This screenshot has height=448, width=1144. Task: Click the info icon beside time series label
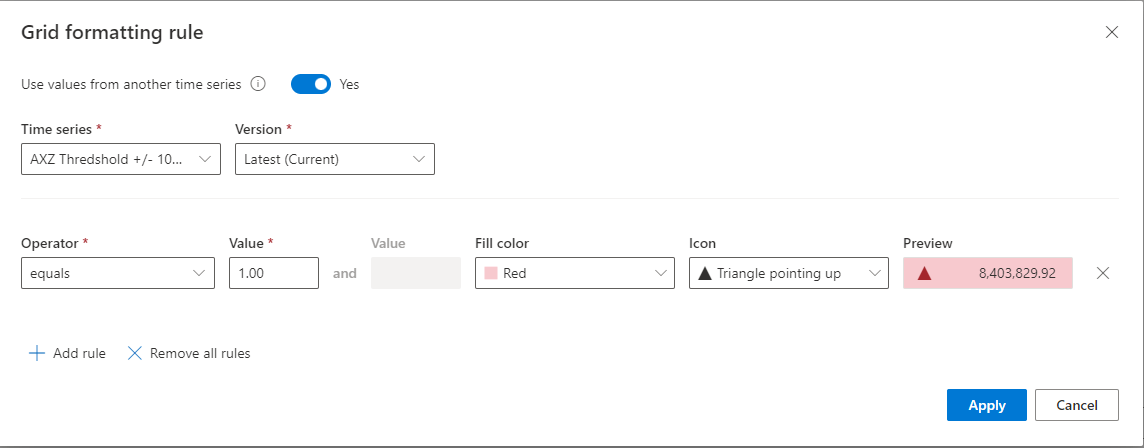(x=258, y=85)
